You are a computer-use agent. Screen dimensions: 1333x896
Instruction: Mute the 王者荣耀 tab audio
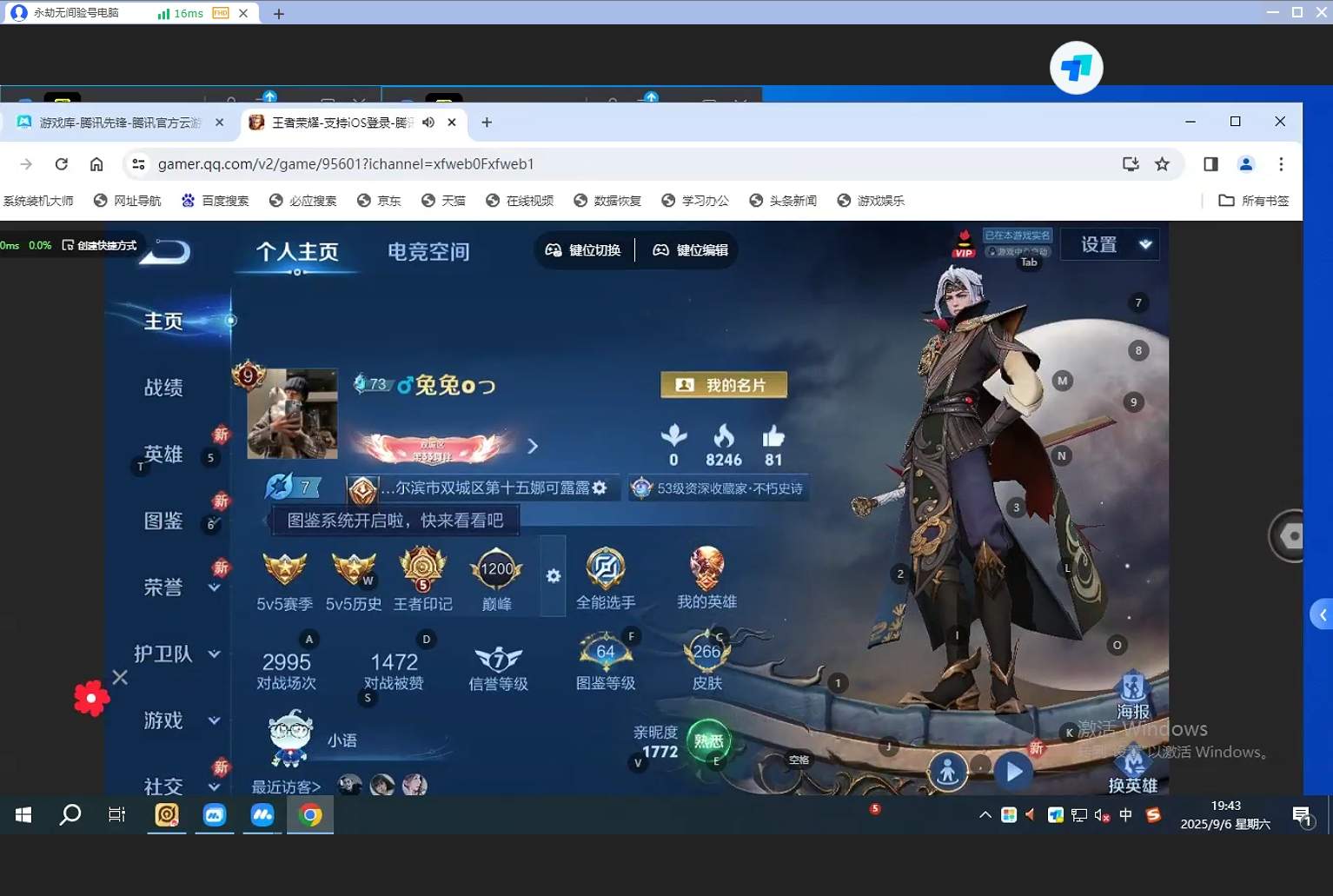click(428, 123)
